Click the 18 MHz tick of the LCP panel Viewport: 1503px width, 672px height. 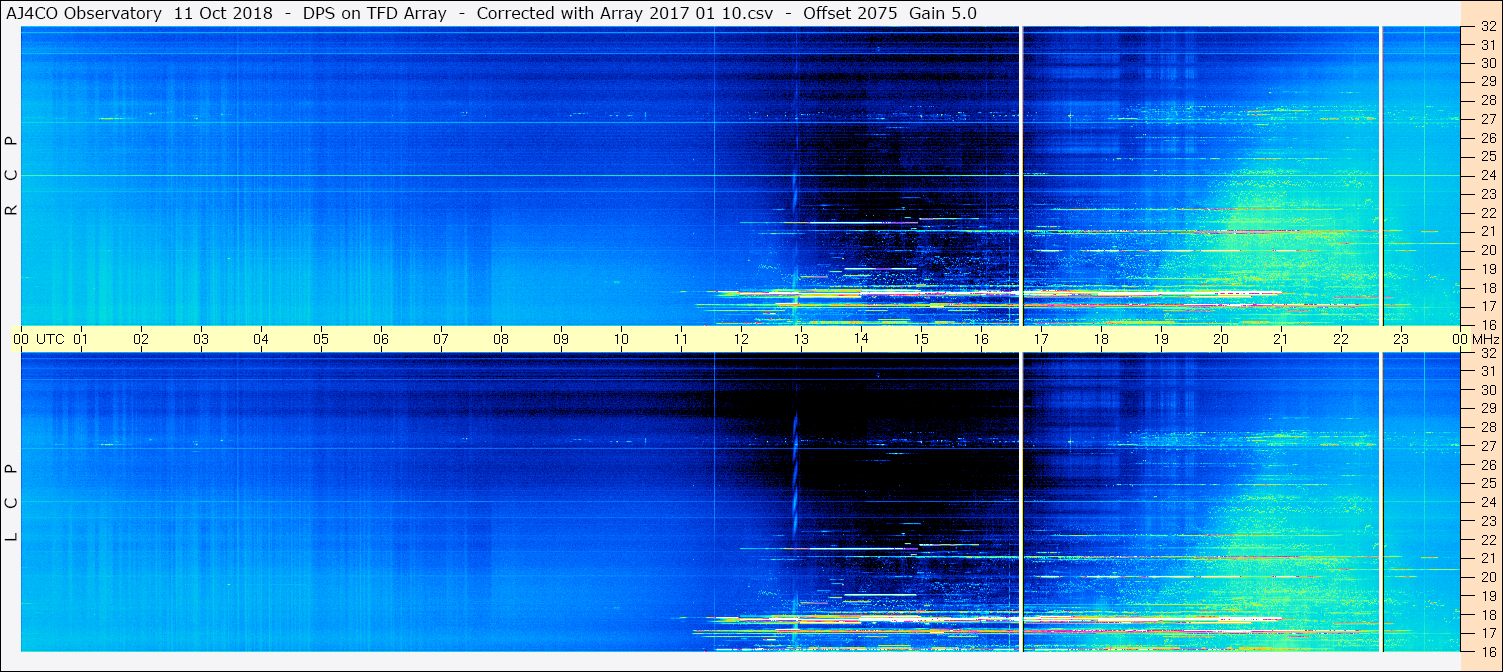pos(1487,615)
